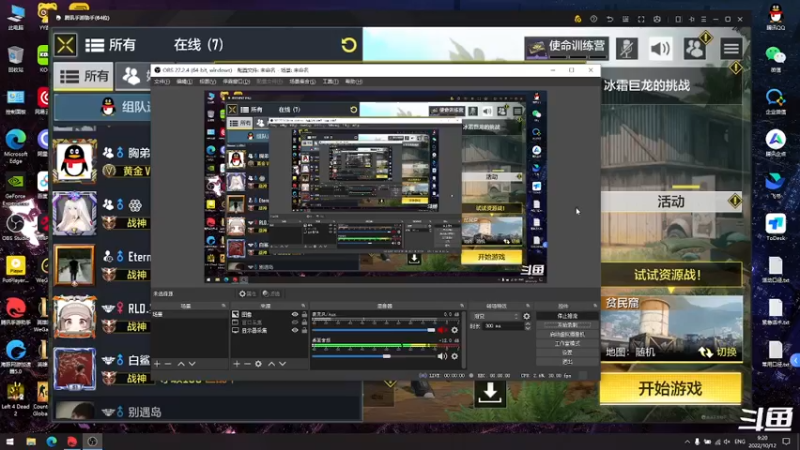Toggle lock on 图像 source
The width and height of the screenshot is (800, 450).
click(x=305, y=314)
